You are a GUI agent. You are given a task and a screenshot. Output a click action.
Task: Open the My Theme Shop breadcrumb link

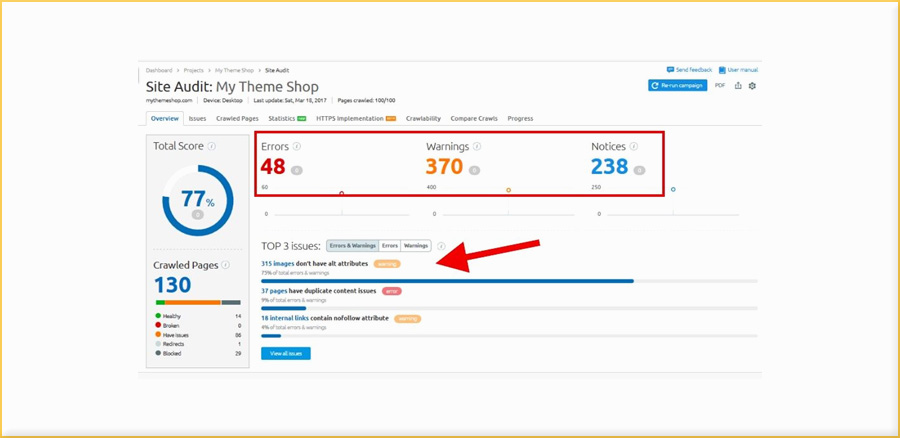click(x=234, y=70)
